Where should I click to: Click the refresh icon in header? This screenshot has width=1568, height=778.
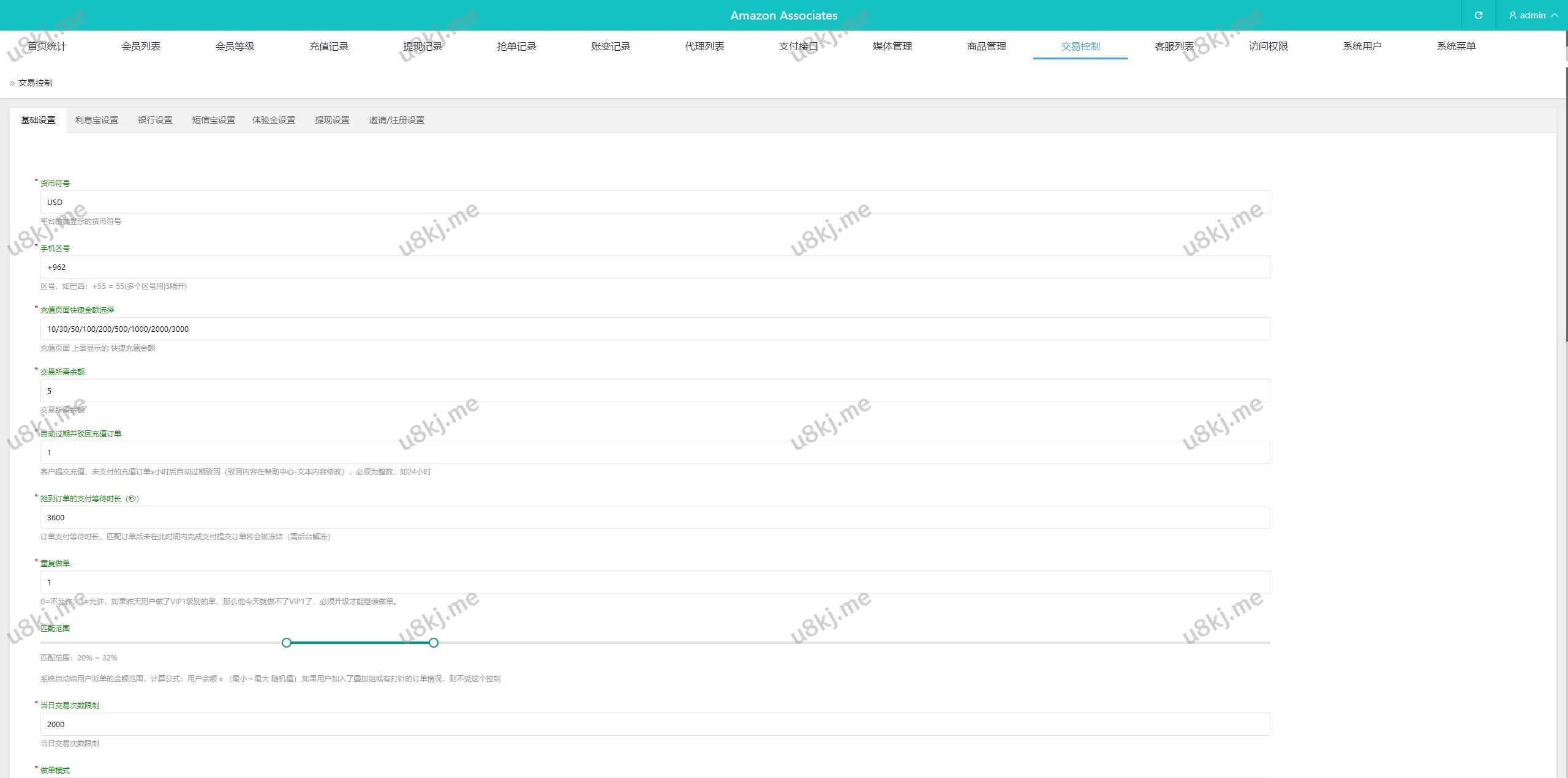click(1478, 15)
